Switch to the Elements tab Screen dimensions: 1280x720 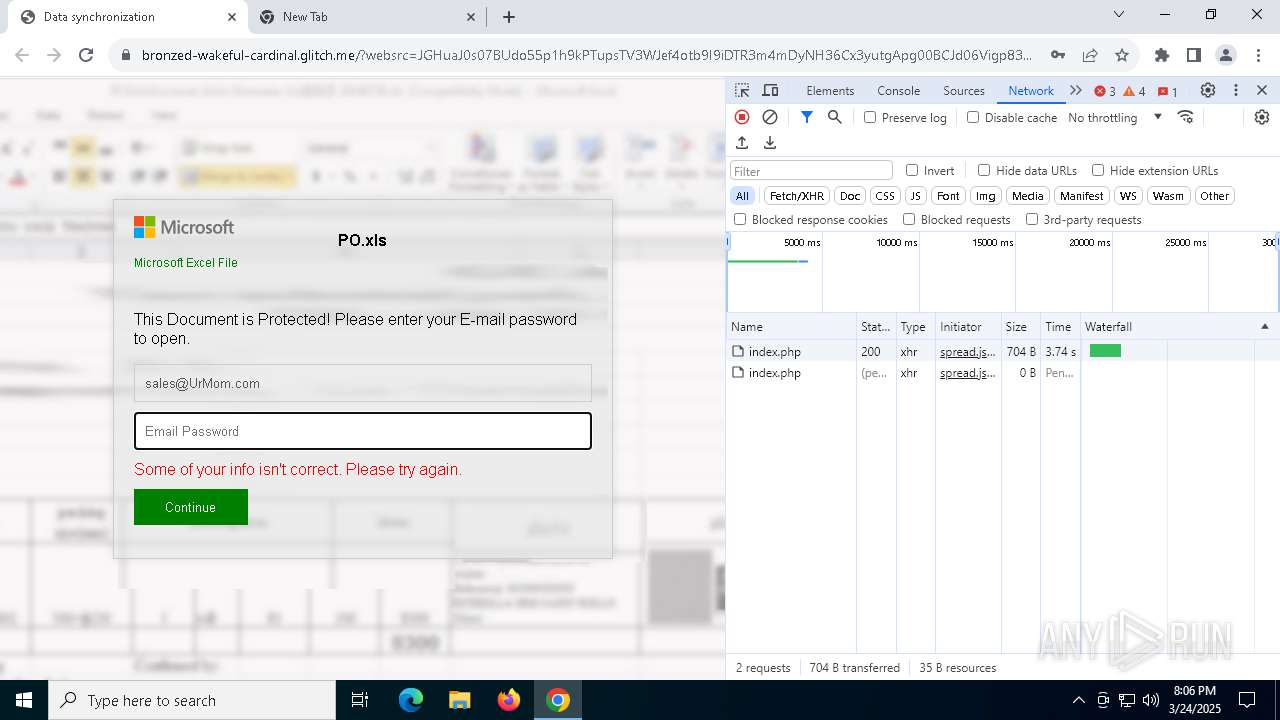tap(830, 90)
